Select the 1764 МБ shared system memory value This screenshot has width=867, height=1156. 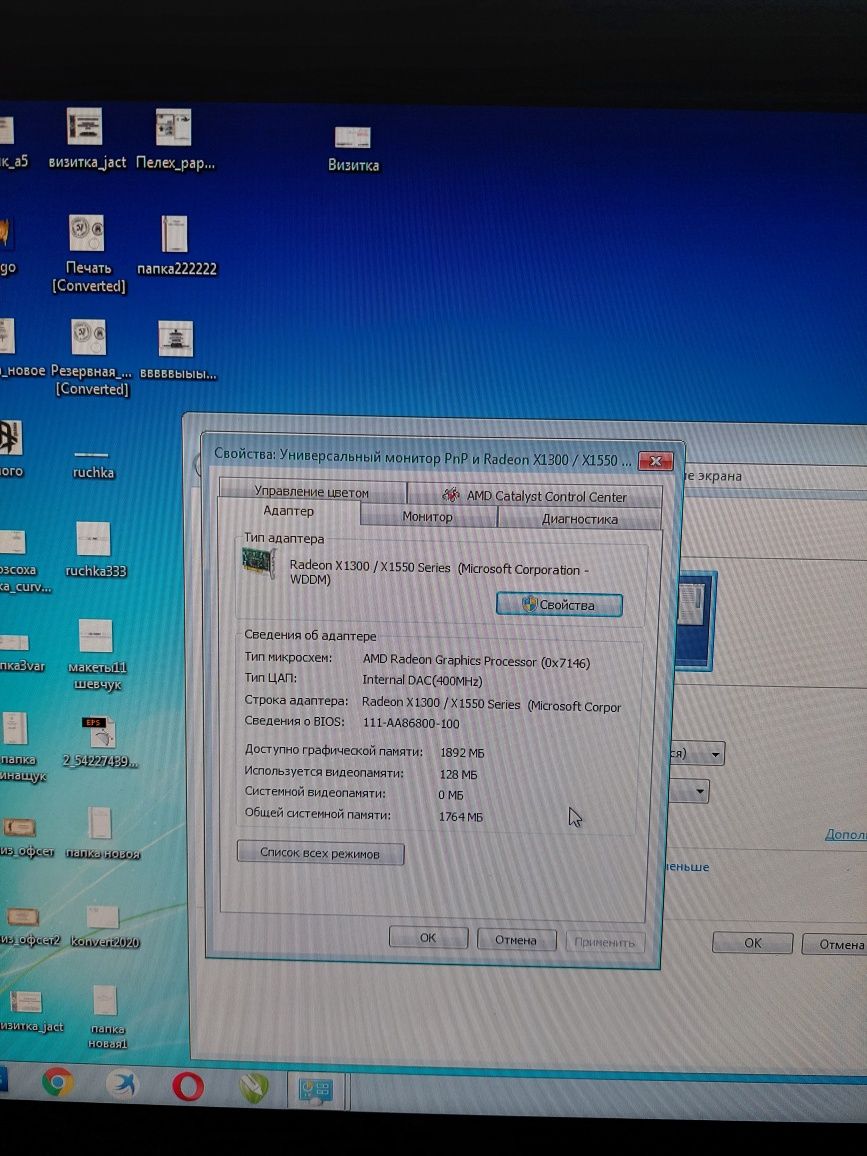461,817
